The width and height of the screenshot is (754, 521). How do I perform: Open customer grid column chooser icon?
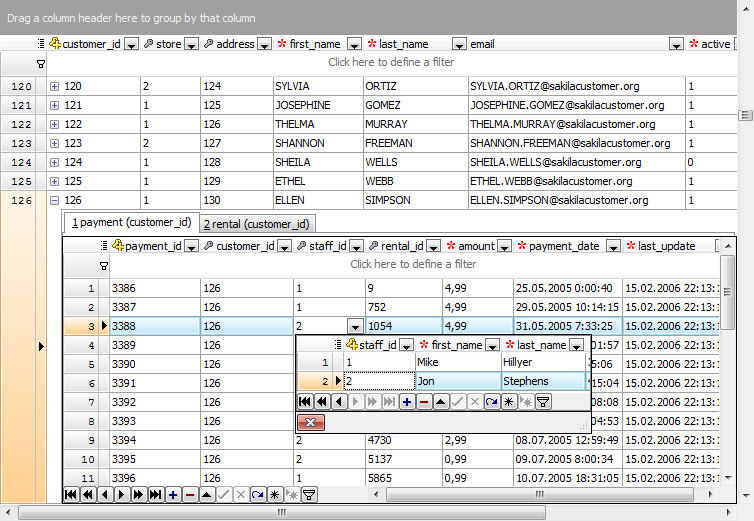click(x=41, y=44)
